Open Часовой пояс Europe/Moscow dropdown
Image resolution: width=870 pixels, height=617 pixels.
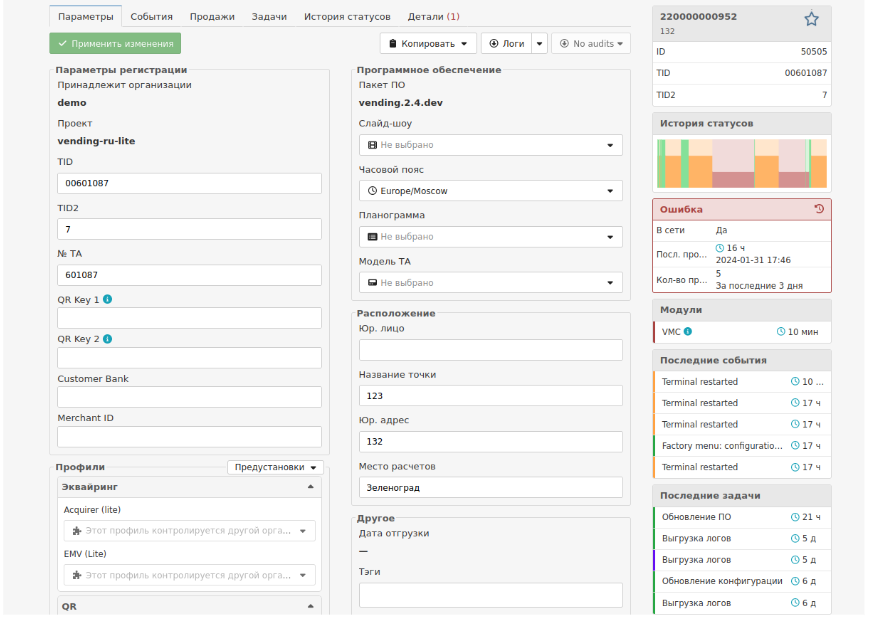[490, 191]
